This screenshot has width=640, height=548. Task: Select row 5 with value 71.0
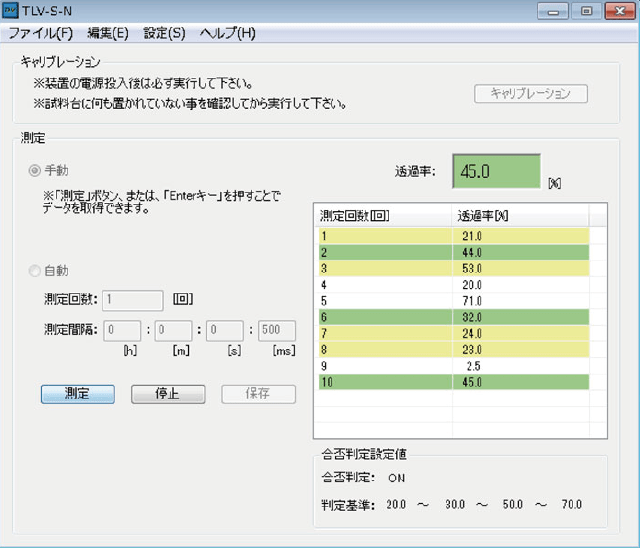click(454, 301)
